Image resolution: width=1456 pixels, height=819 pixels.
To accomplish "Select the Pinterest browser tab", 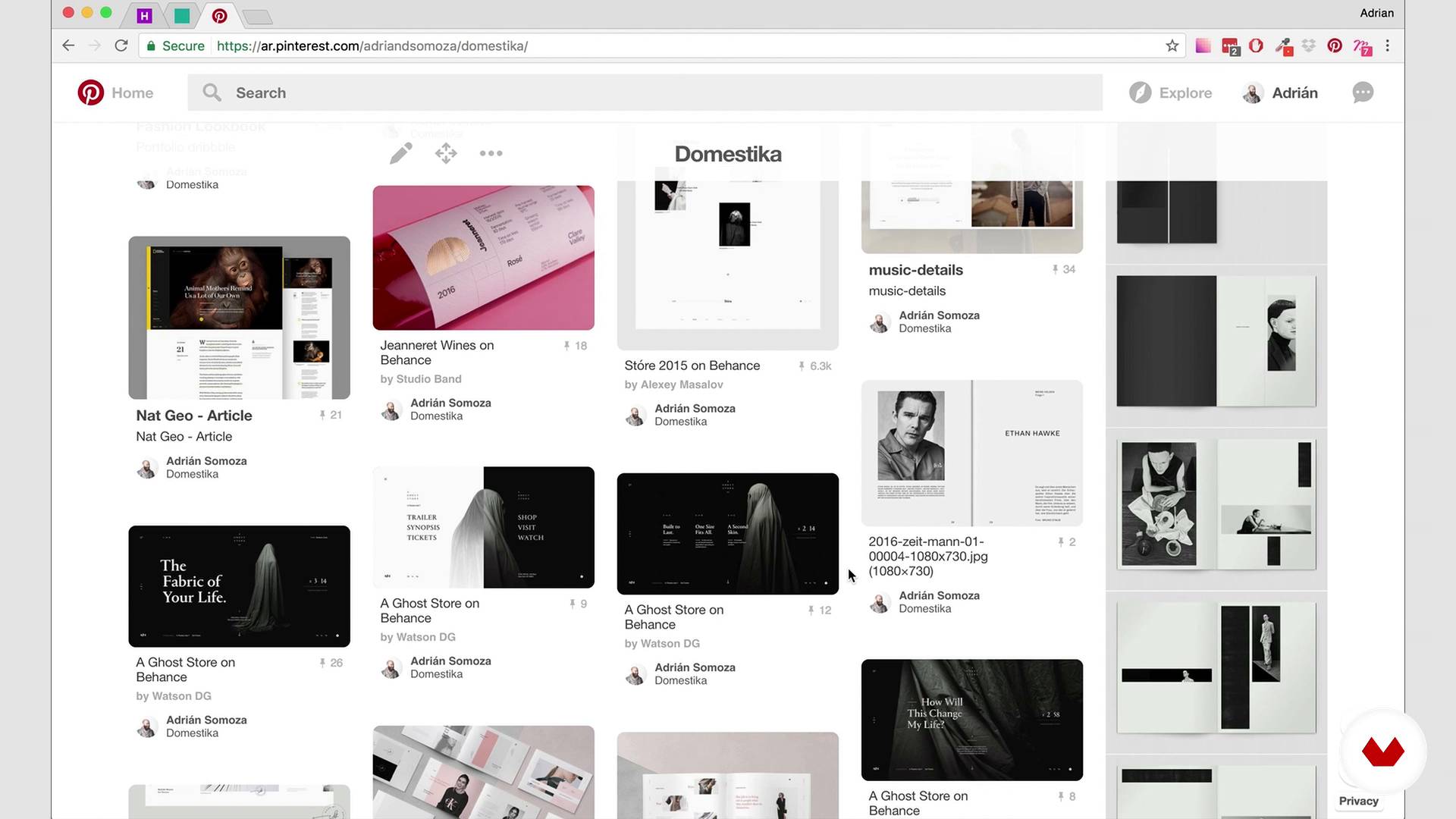I will click(x=219, y=15).
